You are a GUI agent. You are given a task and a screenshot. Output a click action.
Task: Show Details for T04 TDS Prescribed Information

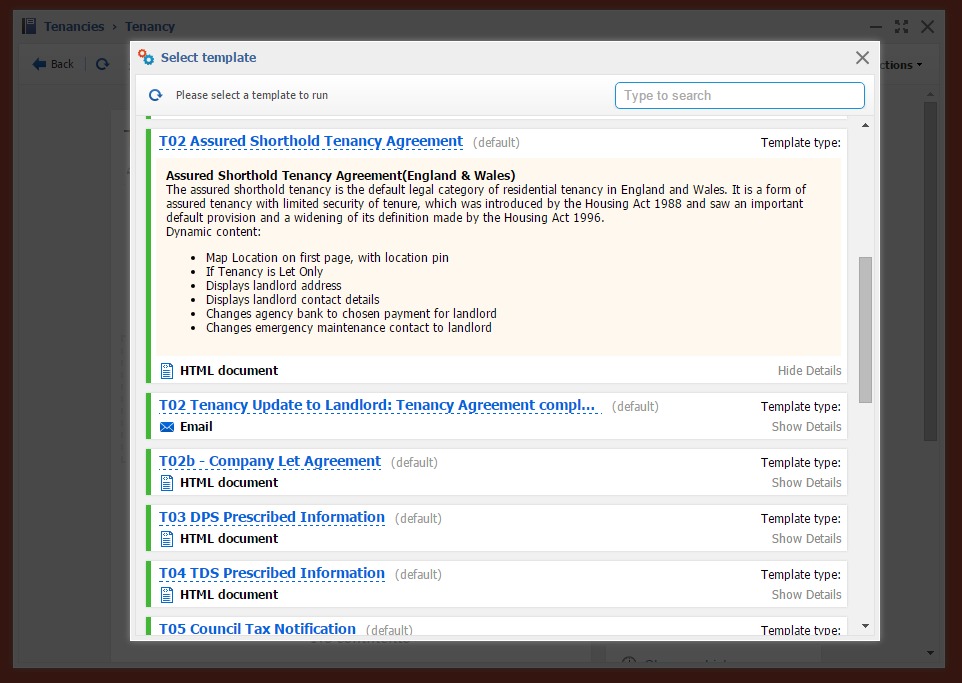(x=806, y=595)
